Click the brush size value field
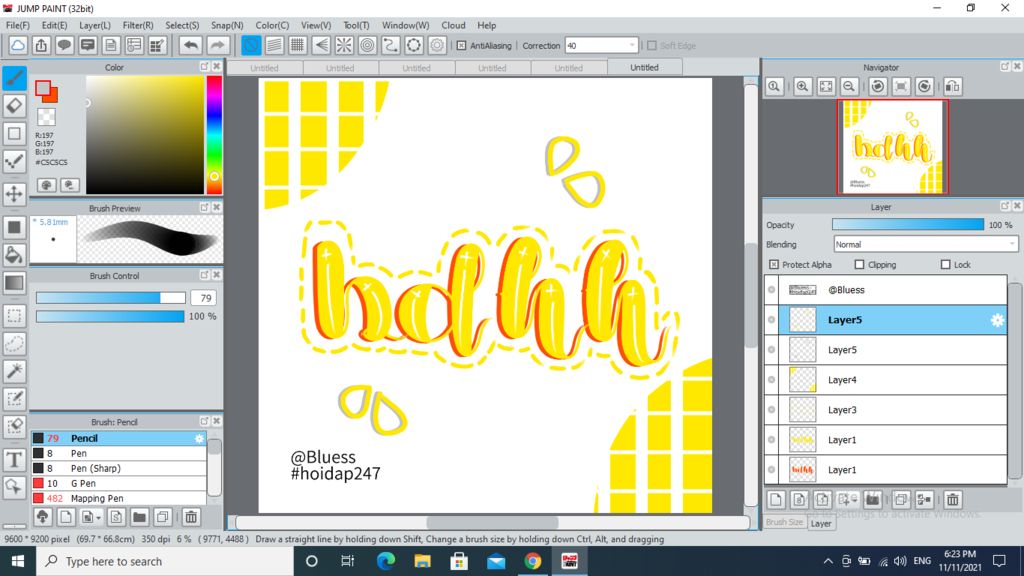This screenshot has height=576, width=1024. click(x=204, y=298)
